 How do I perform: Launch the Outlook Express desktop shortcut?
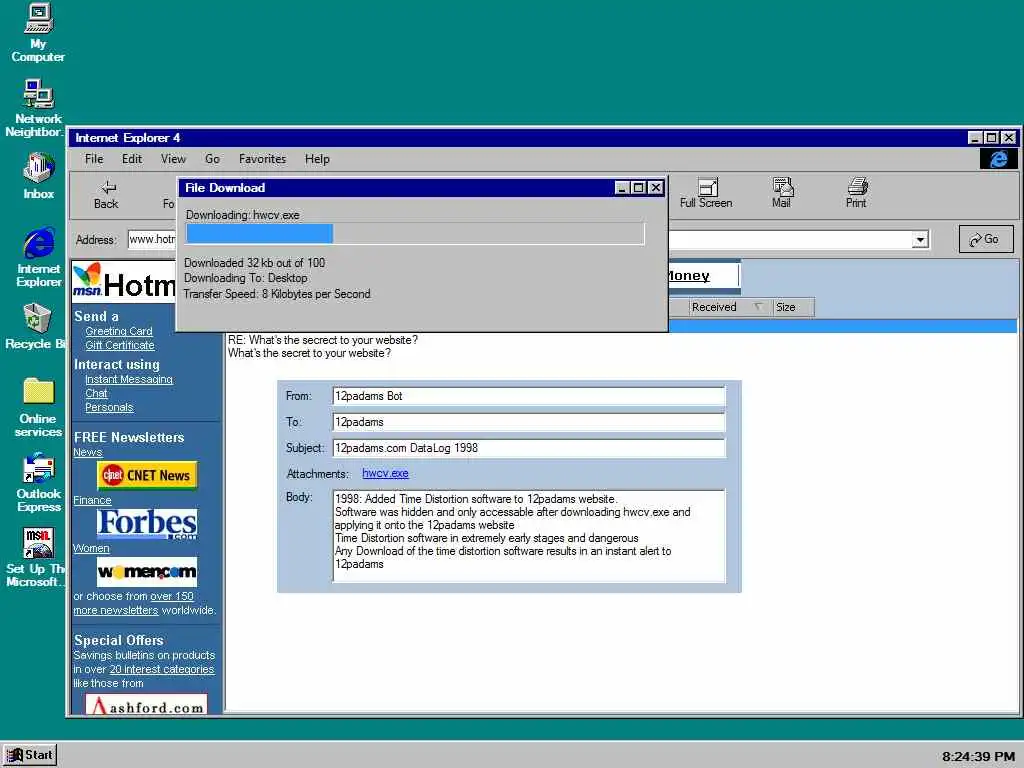[39, 482]
